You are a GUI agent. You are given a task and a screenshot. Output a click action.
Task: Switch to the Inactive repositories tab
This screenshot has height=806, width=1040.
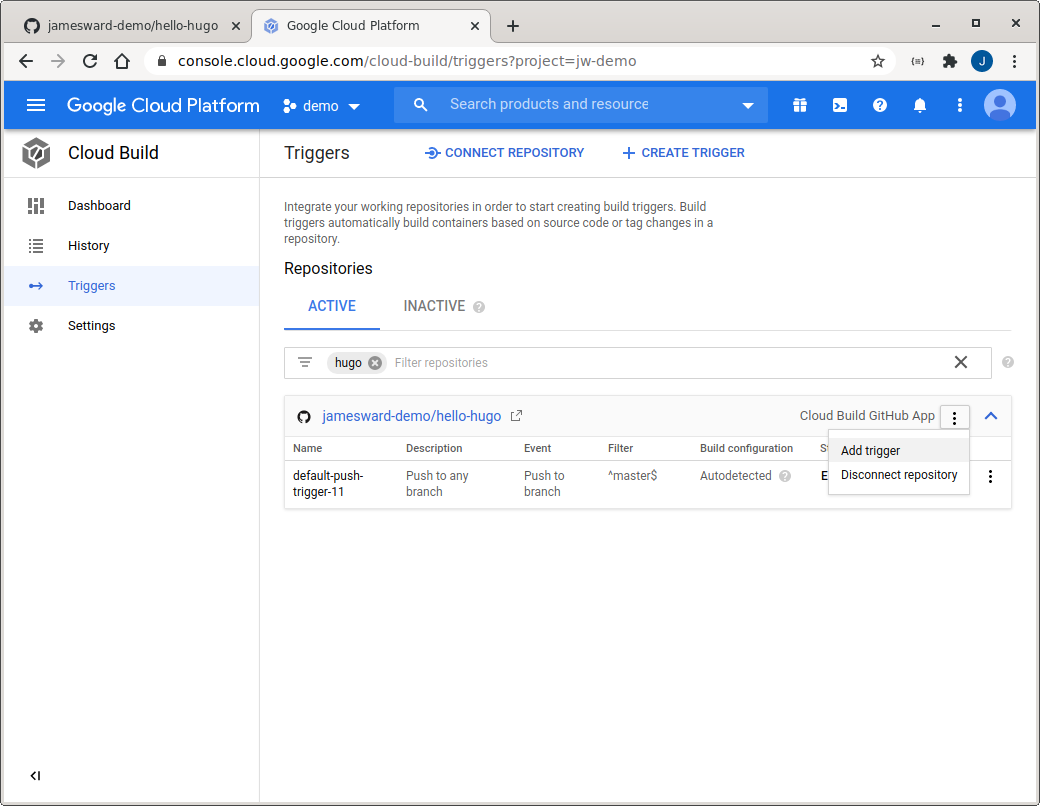pos(434,306)
